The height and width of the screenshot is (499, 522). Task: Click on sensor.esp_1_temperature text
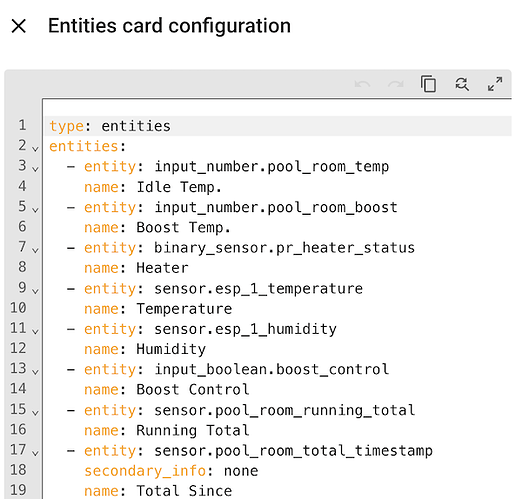click(259, 289)
